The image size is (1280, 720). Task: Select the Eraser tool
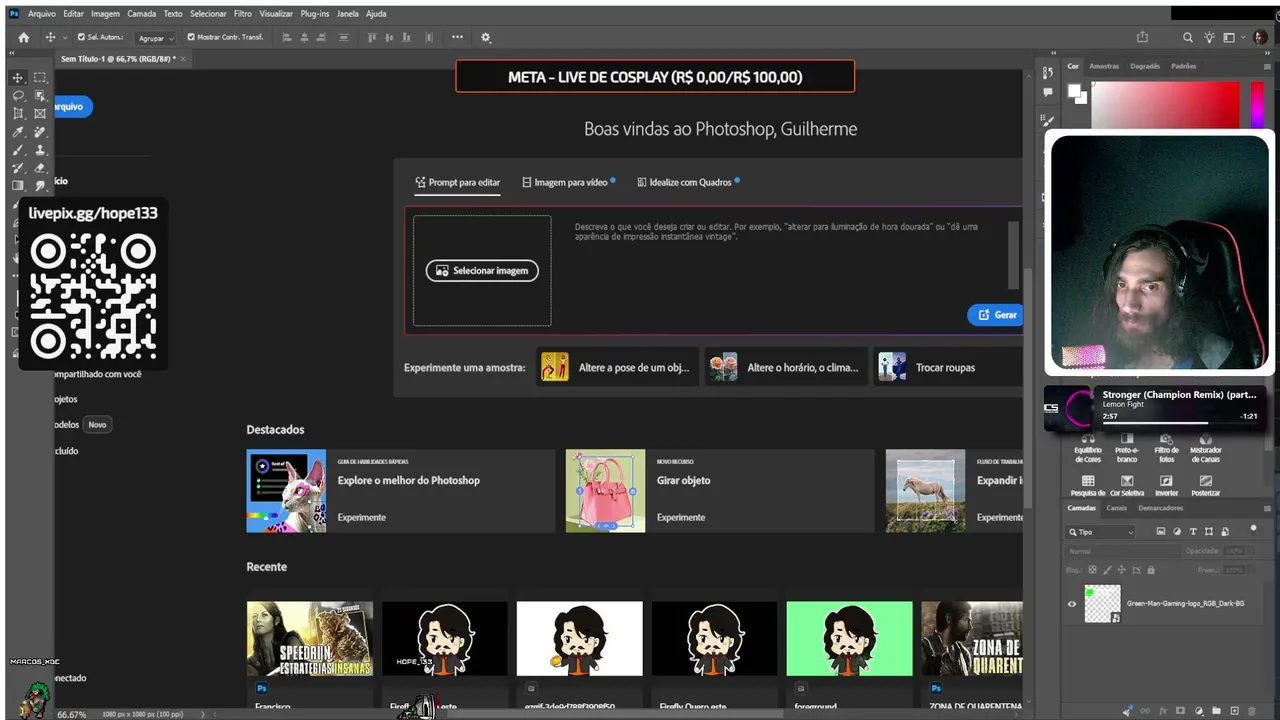[40, 168]
